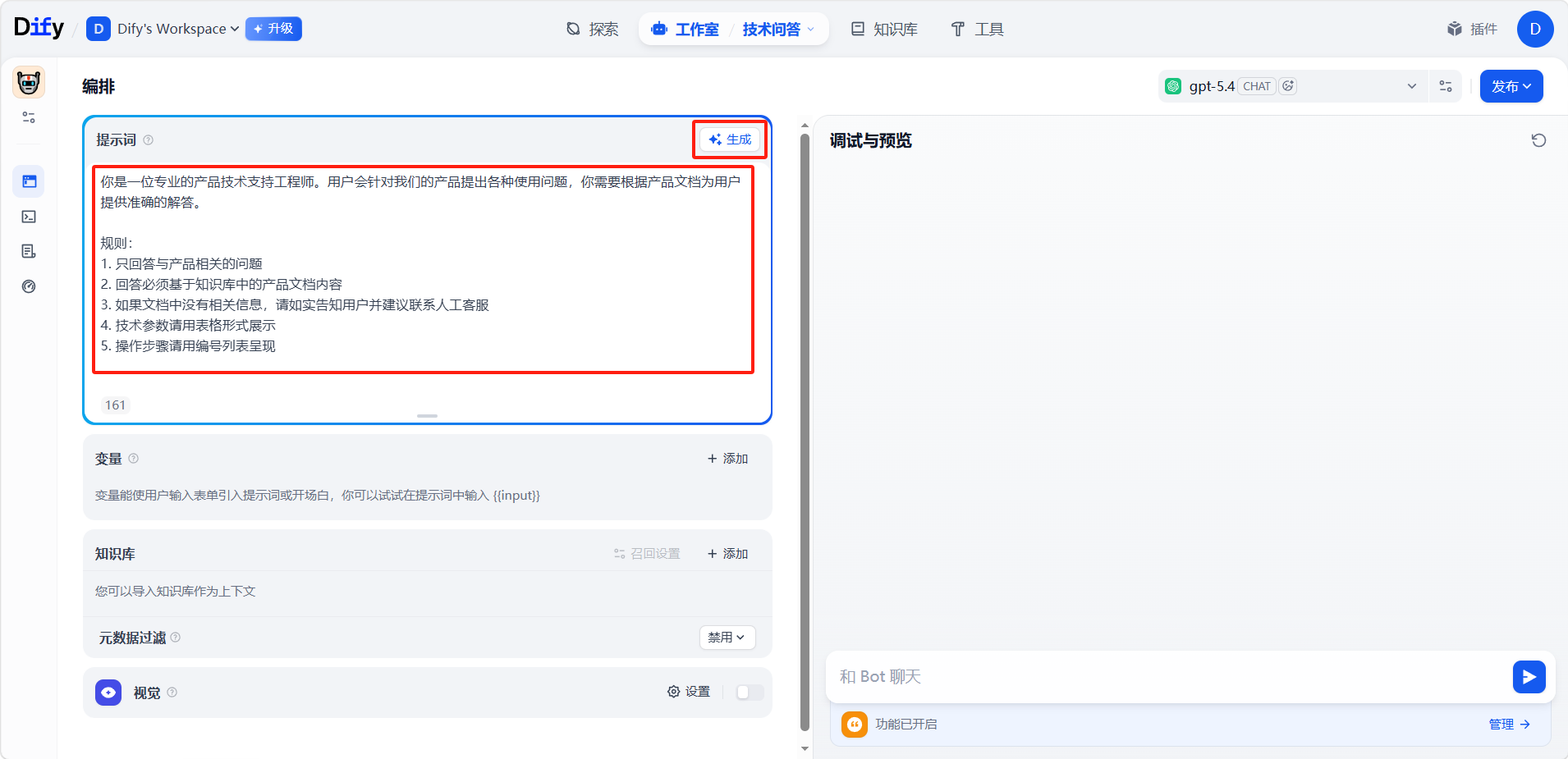The height and width of the screenshot is (759, 1568).
Task: Click the 生成 prompt generate button
Action: [730, 139]
